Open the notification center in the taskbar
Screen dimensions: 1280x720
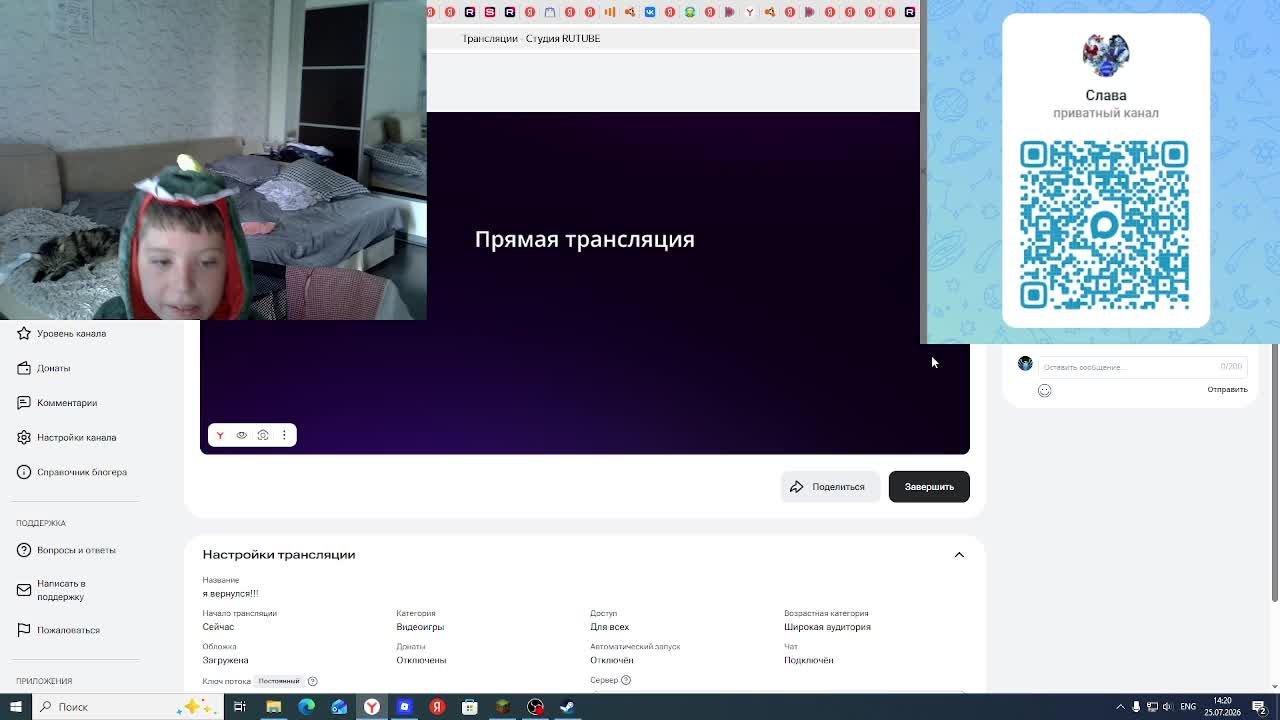click(1259, 707)
